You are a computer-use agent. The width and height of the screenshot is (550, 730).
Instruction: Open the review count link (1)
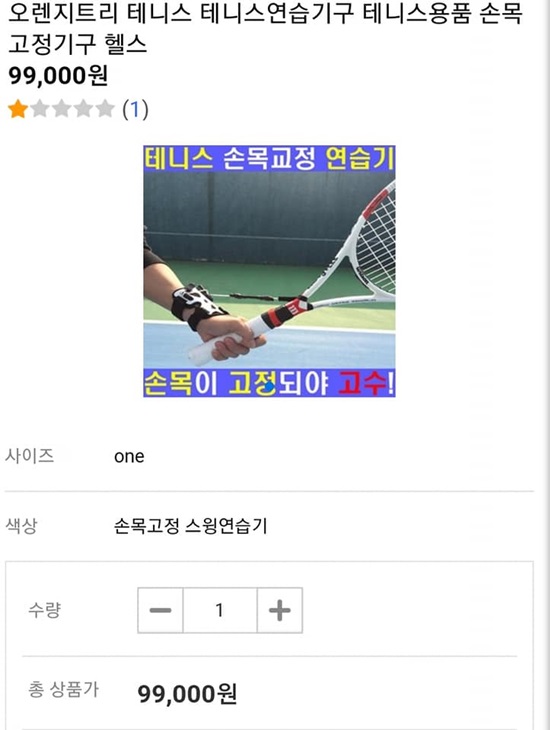coord(135,109)
